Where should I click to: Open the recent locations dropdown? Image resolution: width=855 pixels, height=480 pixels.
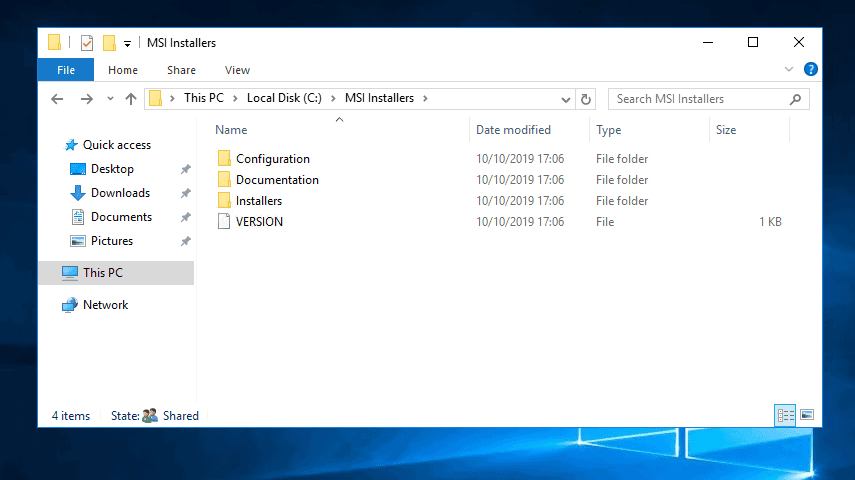tap(110, 99)
